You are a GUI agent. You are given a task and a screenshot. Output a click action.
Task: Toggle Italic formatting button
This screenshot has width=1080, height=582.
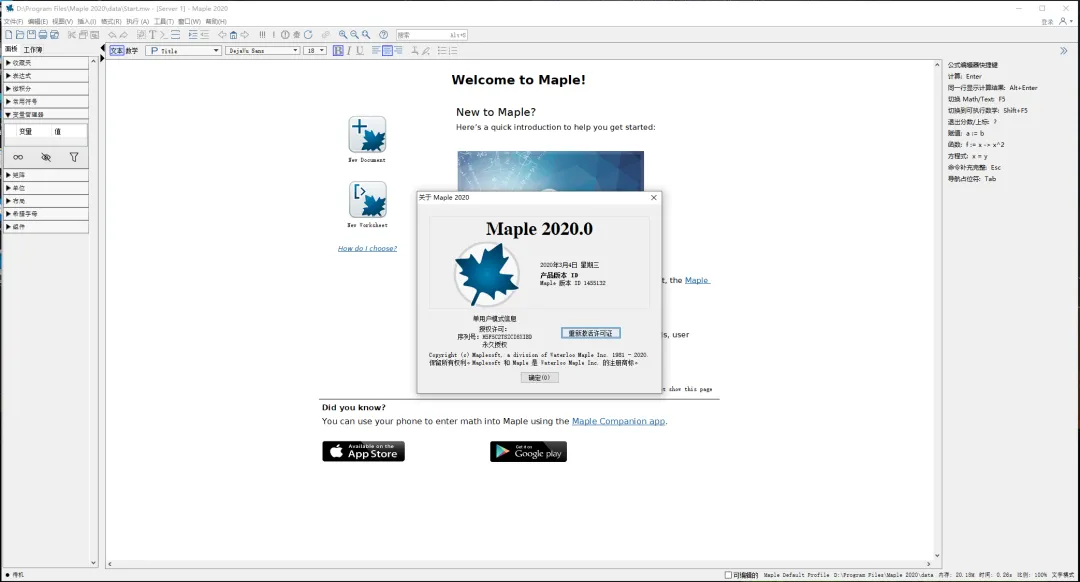349,50
